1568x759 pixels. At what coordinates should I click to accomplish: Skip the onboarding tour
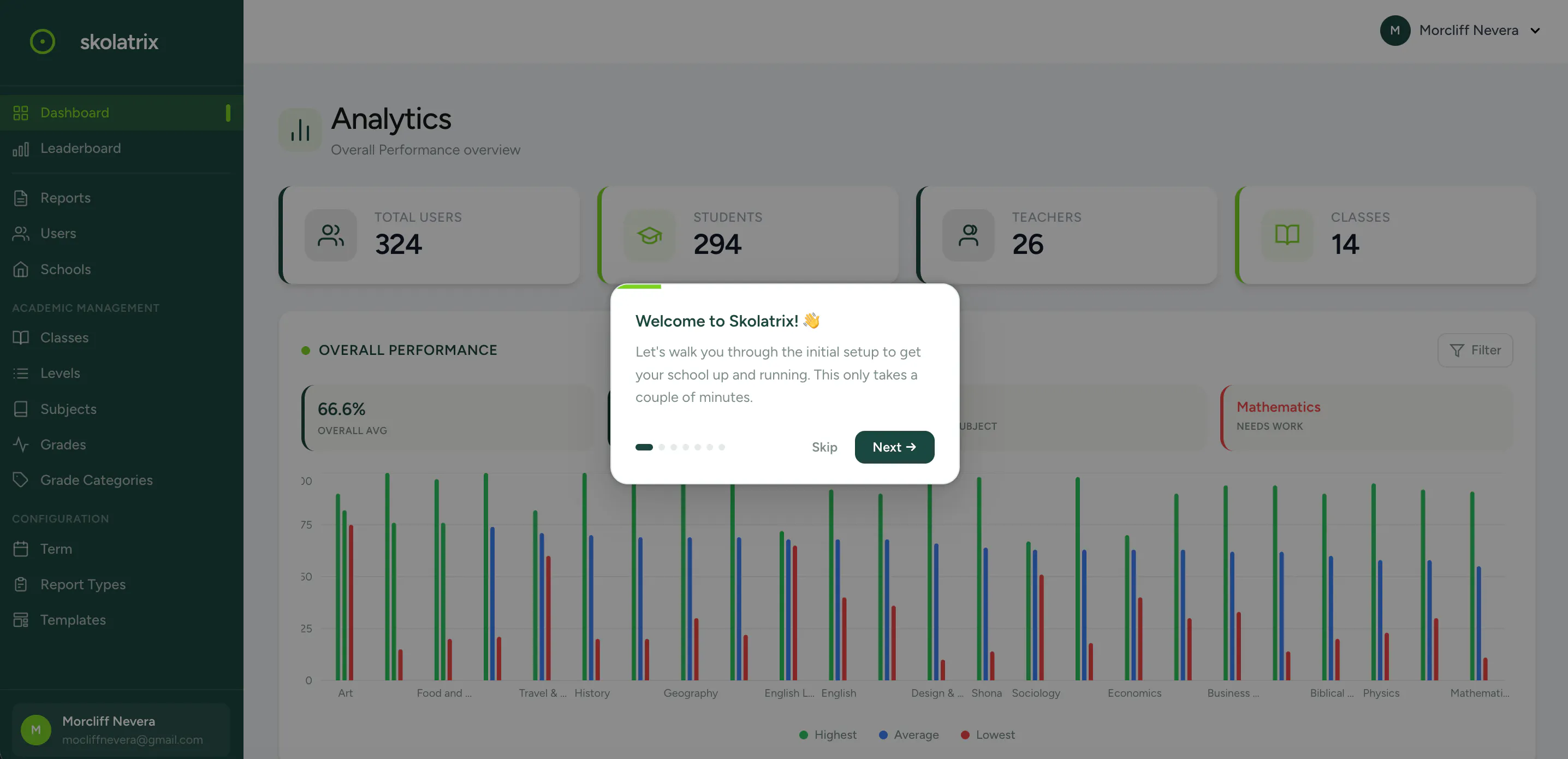(824, 447)
